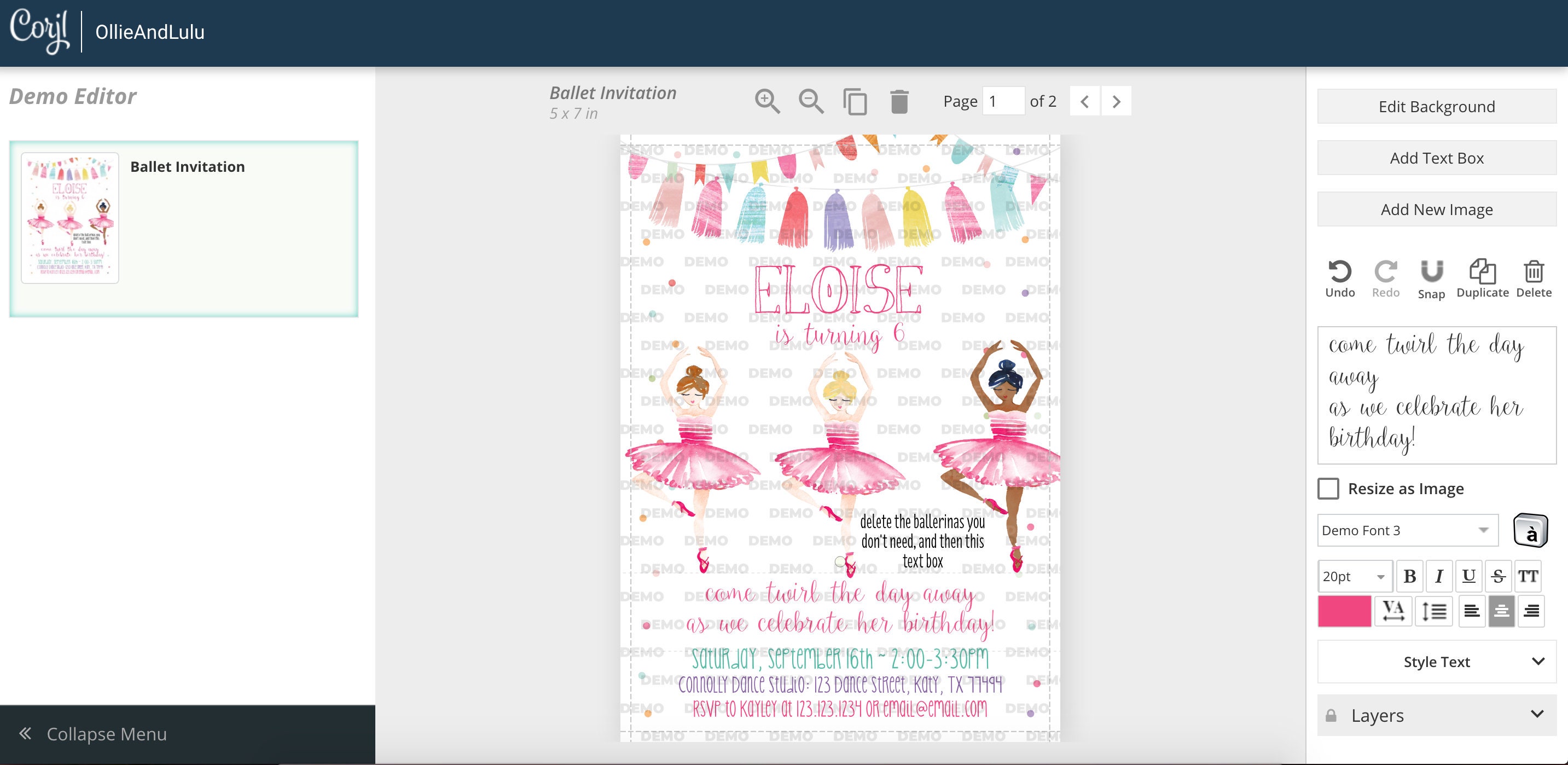The width and height of the screenshot is (1568, 765).
Task: Zoom in on the invitation canvas
Action: click(768, 101)
